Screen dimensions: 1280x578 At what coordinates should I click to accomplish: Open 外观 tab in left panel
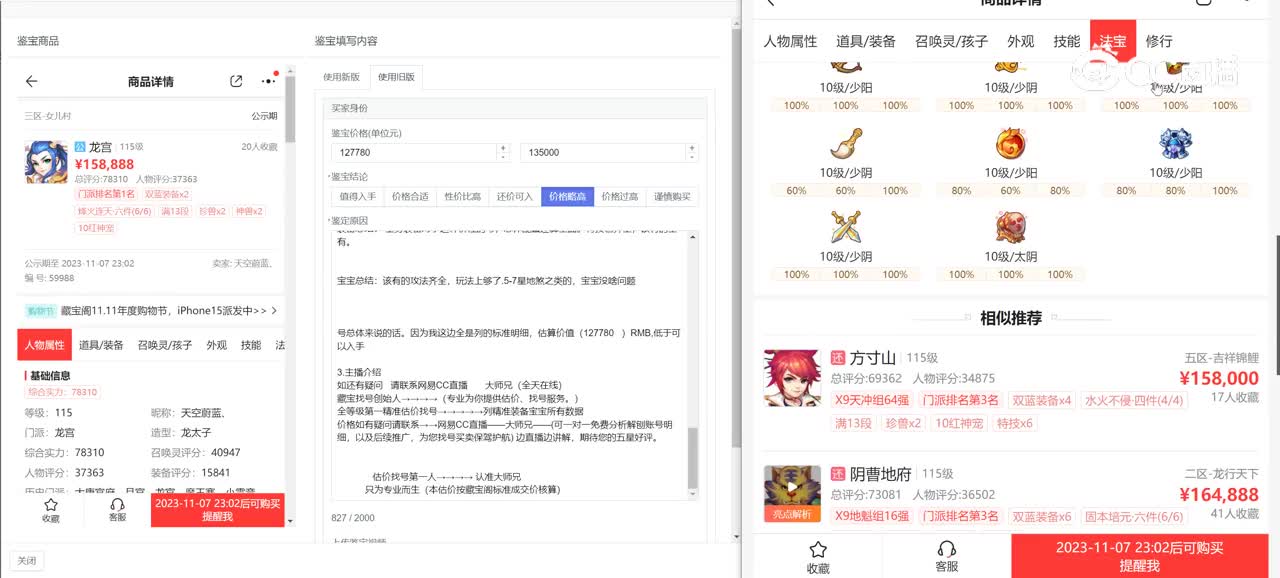coord(217,345)
